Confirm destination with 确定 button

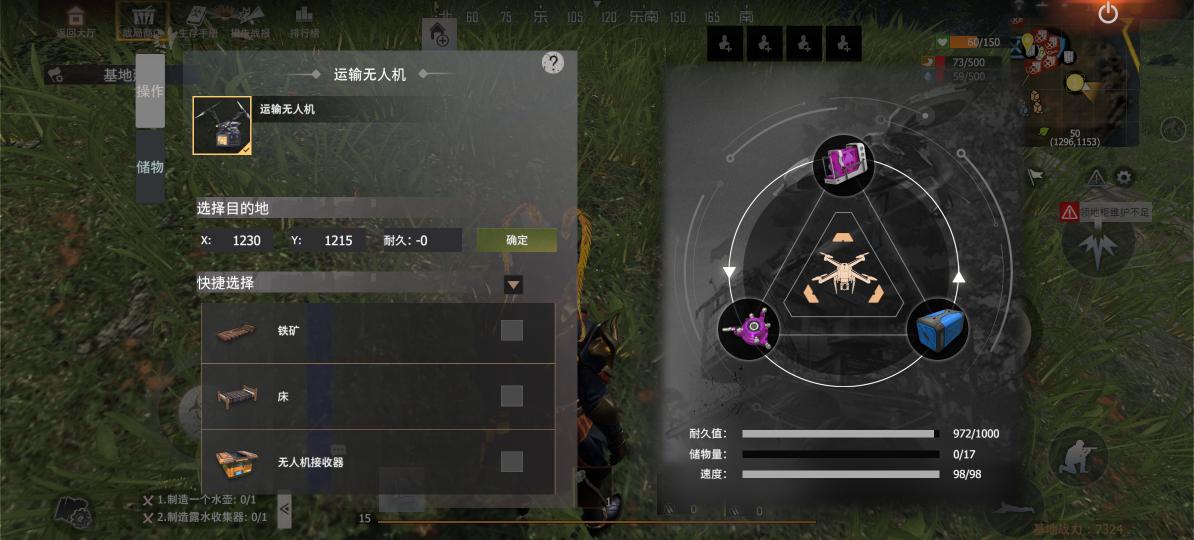click(517, 240)
